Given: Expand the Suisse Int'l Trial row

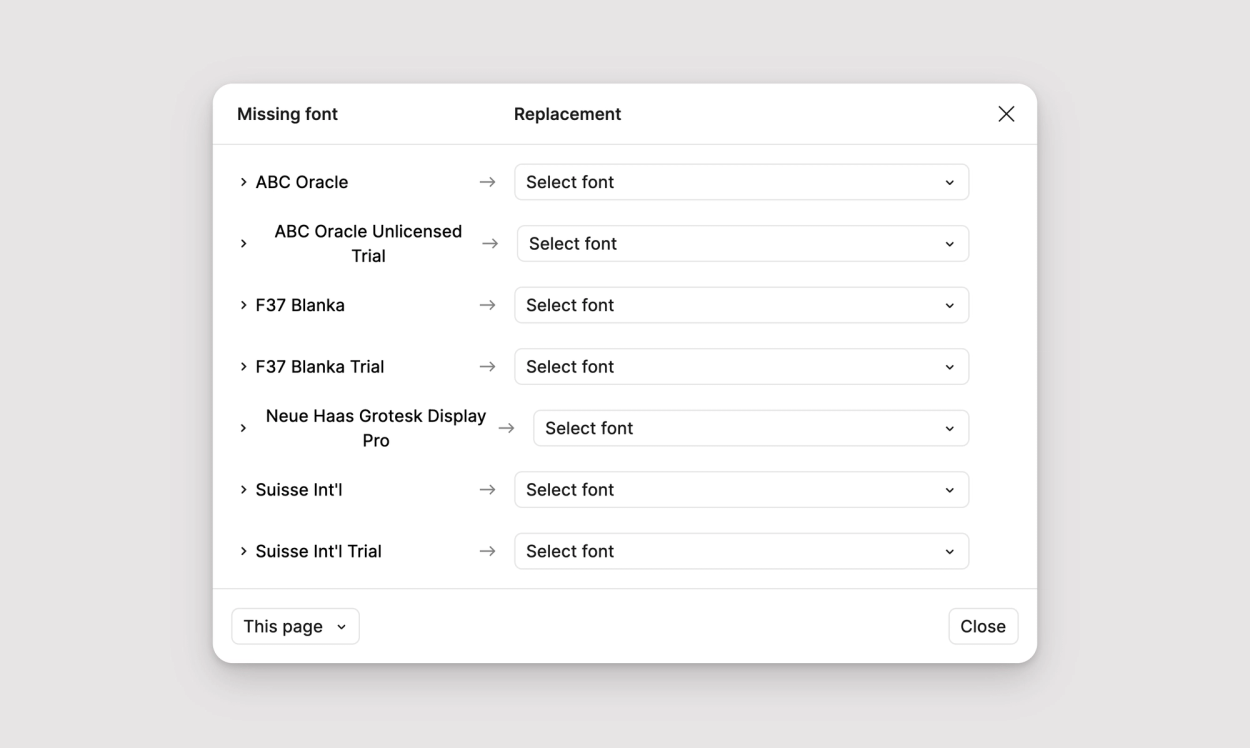Looking at the screenshot, I should coord(243,551).
